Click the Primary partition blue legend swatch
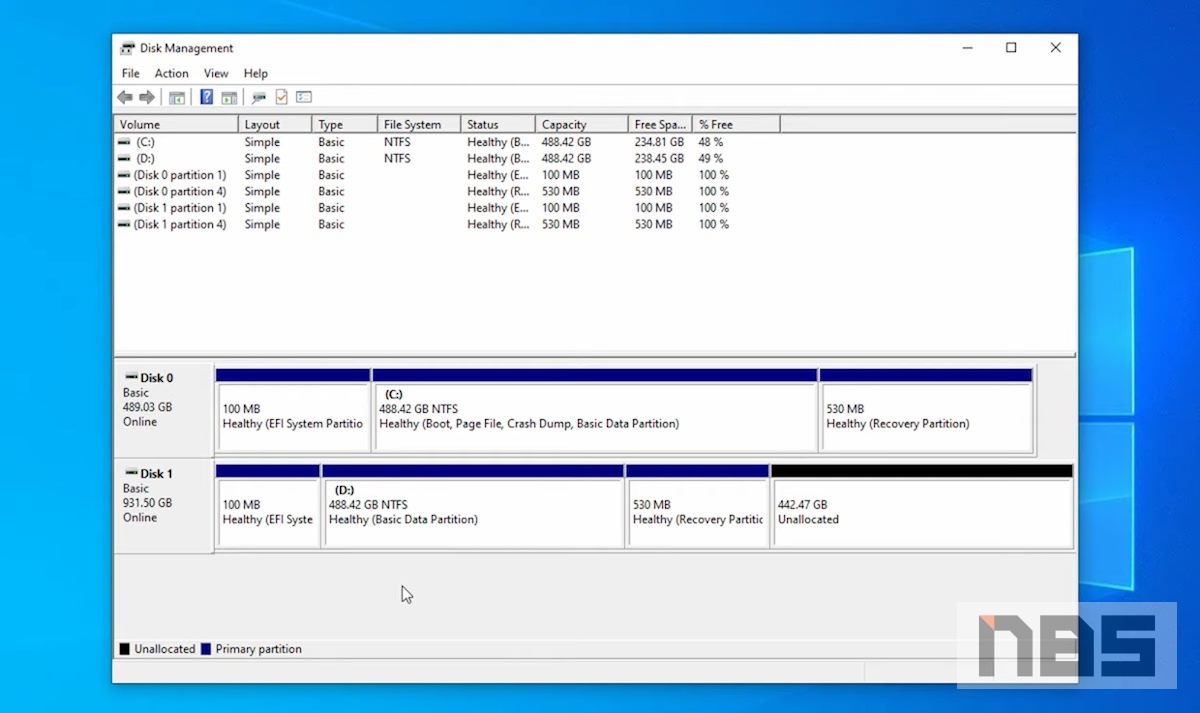The height and width of the screenshot is (713, 1200). point(206,649)
